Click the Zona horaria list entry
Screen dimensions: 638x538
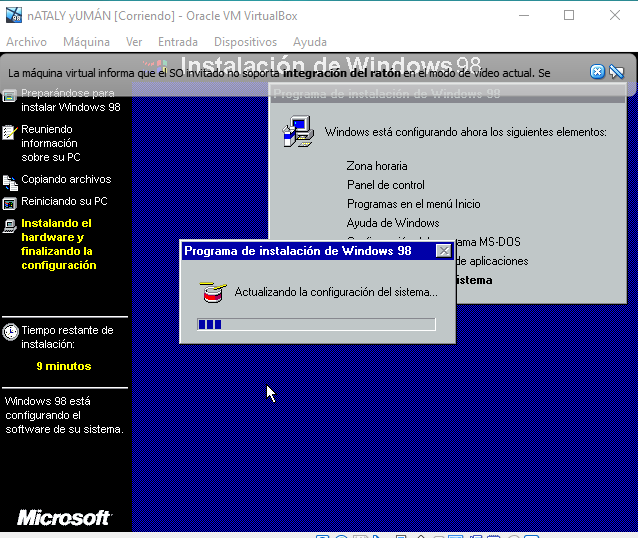coord(377,166)
